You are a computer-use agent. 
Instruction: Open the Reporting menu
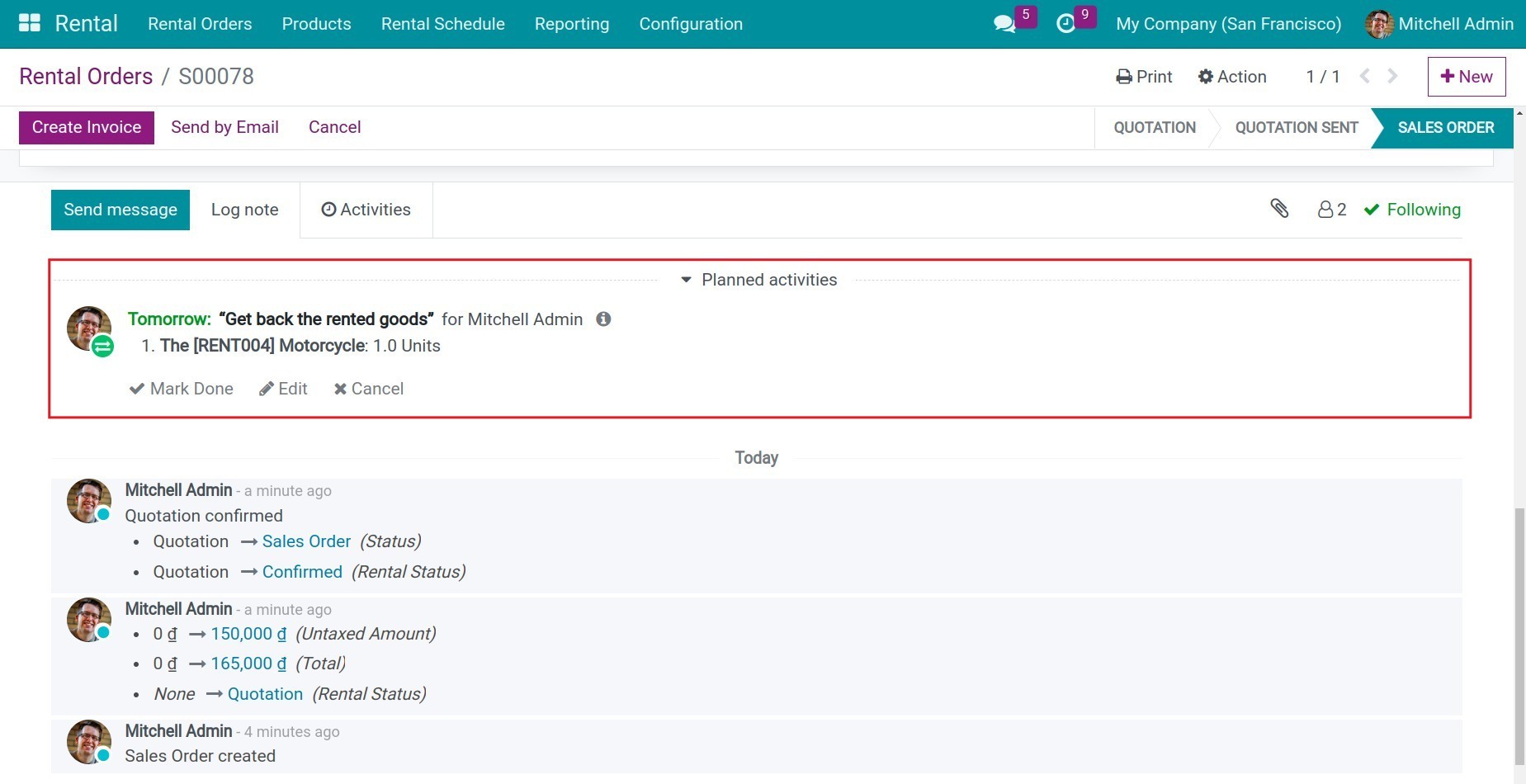point(572,24)
